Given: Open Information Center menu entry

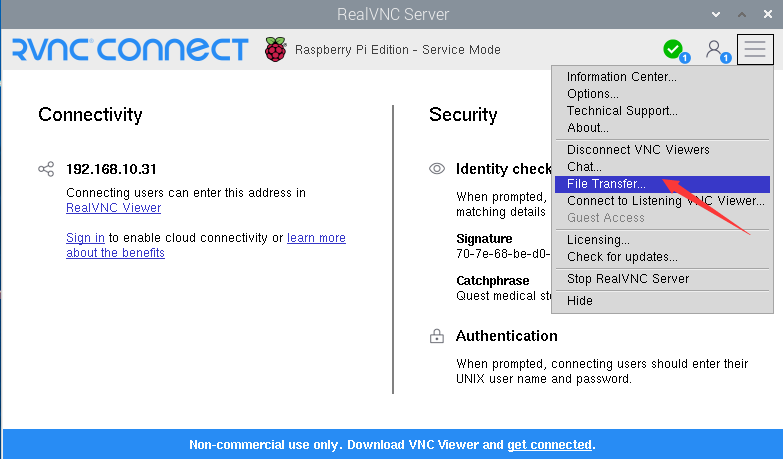Looking at the screenshot, I should 662,76.
